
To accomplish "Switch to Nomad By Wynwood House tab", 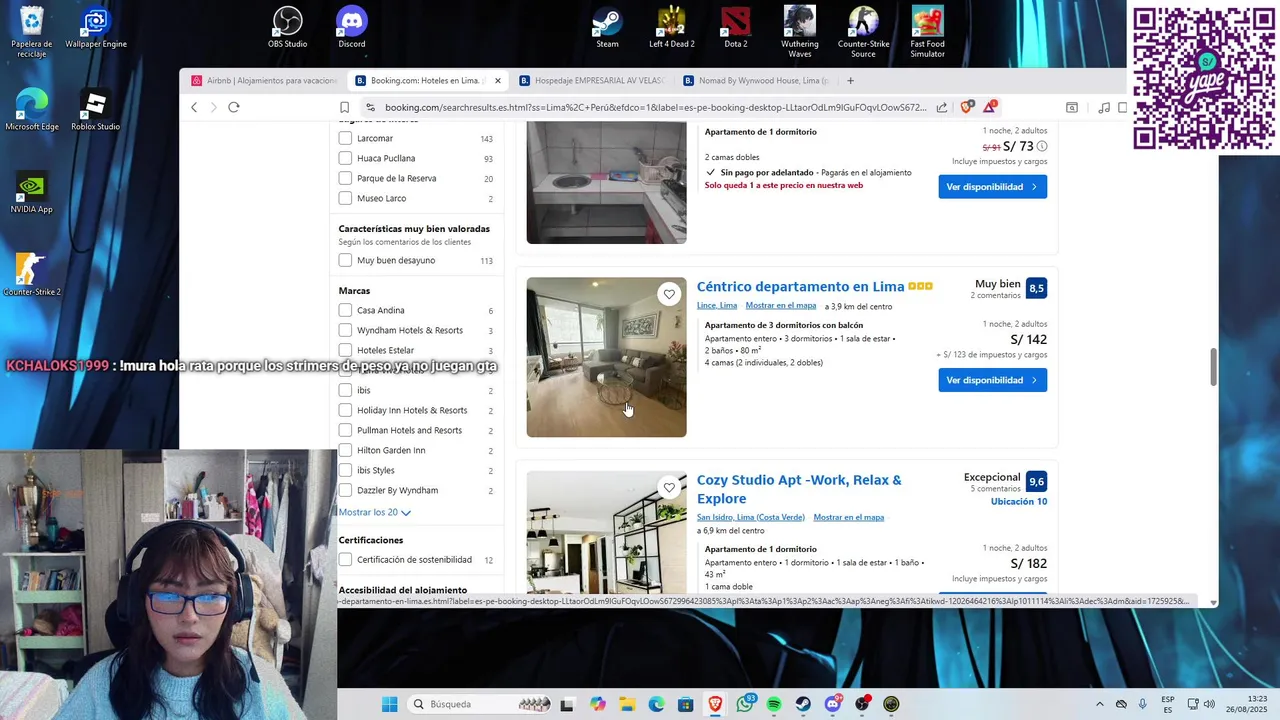I will [x=755, y=80].
